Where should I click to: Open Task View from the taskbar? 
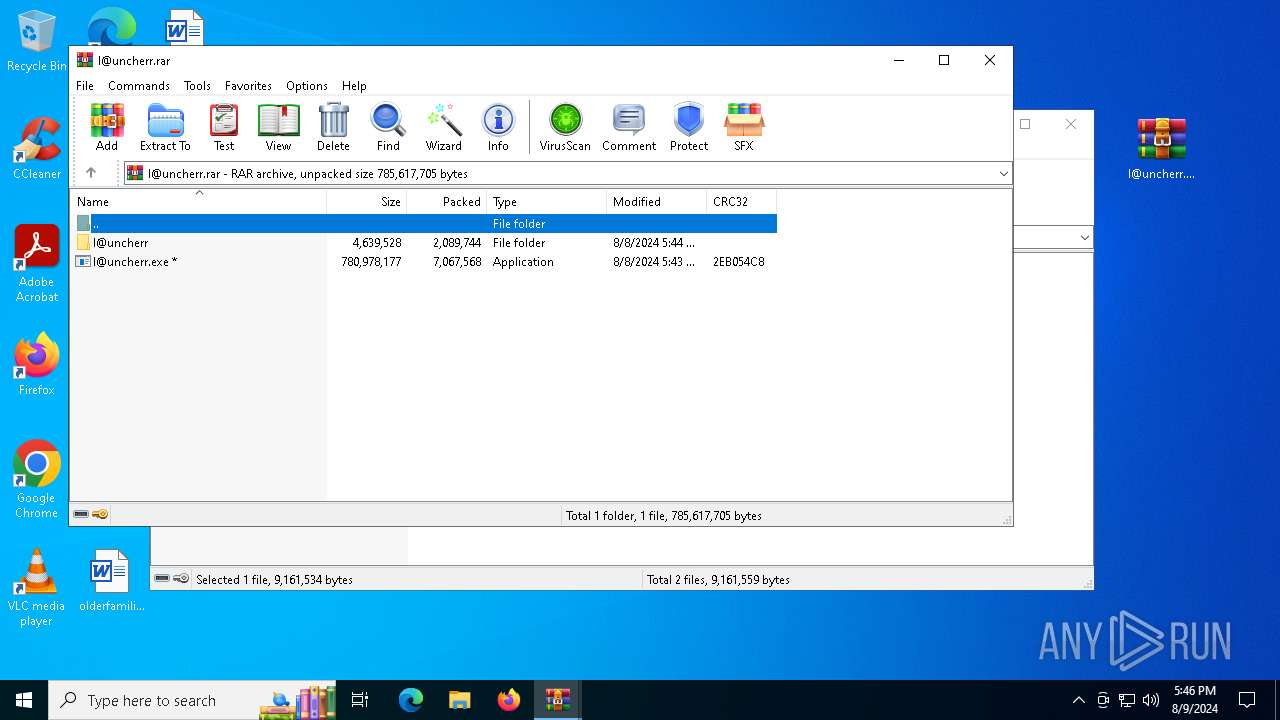360,700
